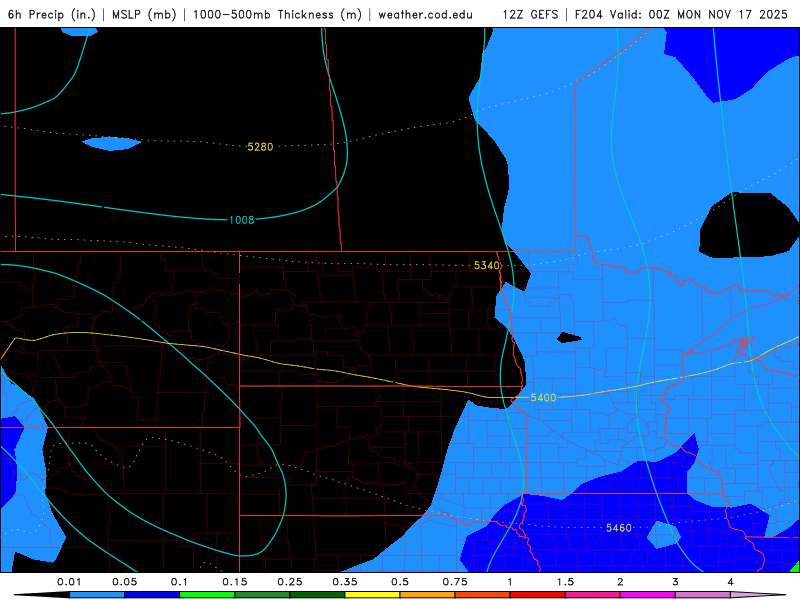Pick the yellow 0.35–0.5 legend swatch
The image size is (800, 600).
372,595
